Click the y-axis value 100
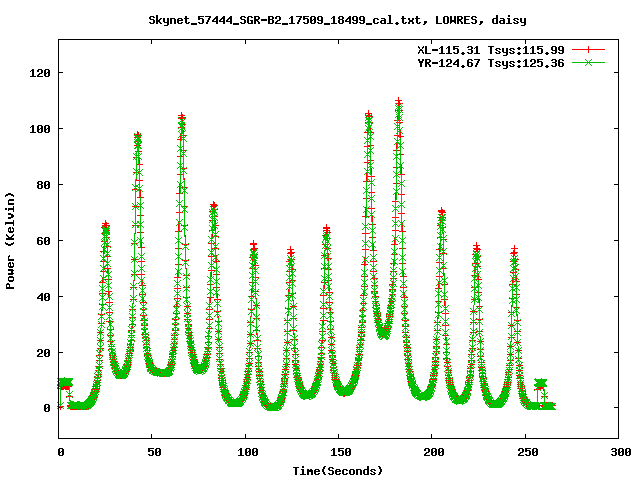The width and height of the screenshot is (640, 480). click(x=40, y=129)
